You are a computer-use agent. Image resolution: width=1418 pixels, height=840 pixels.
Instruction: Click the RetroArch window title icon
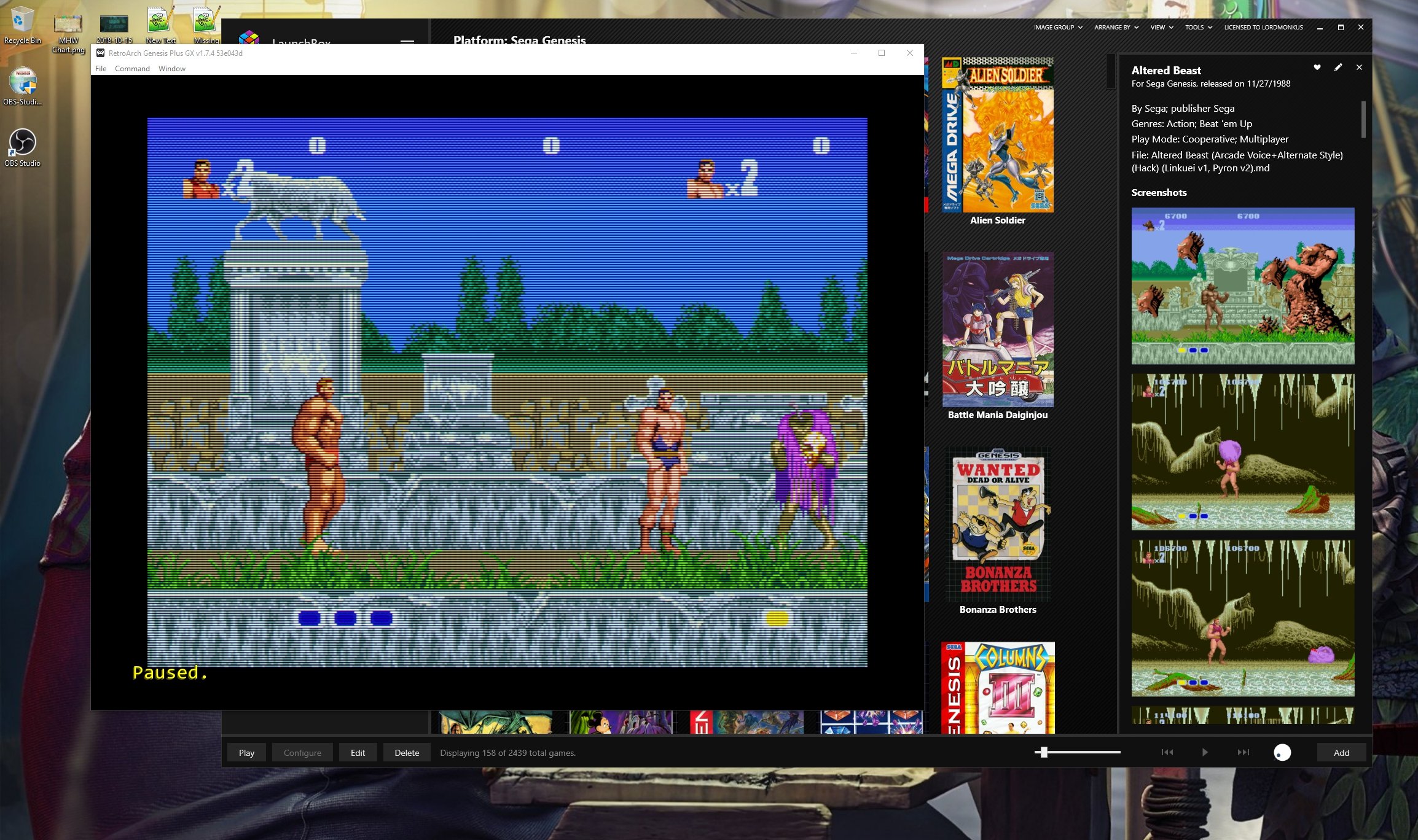click(100, 53)
